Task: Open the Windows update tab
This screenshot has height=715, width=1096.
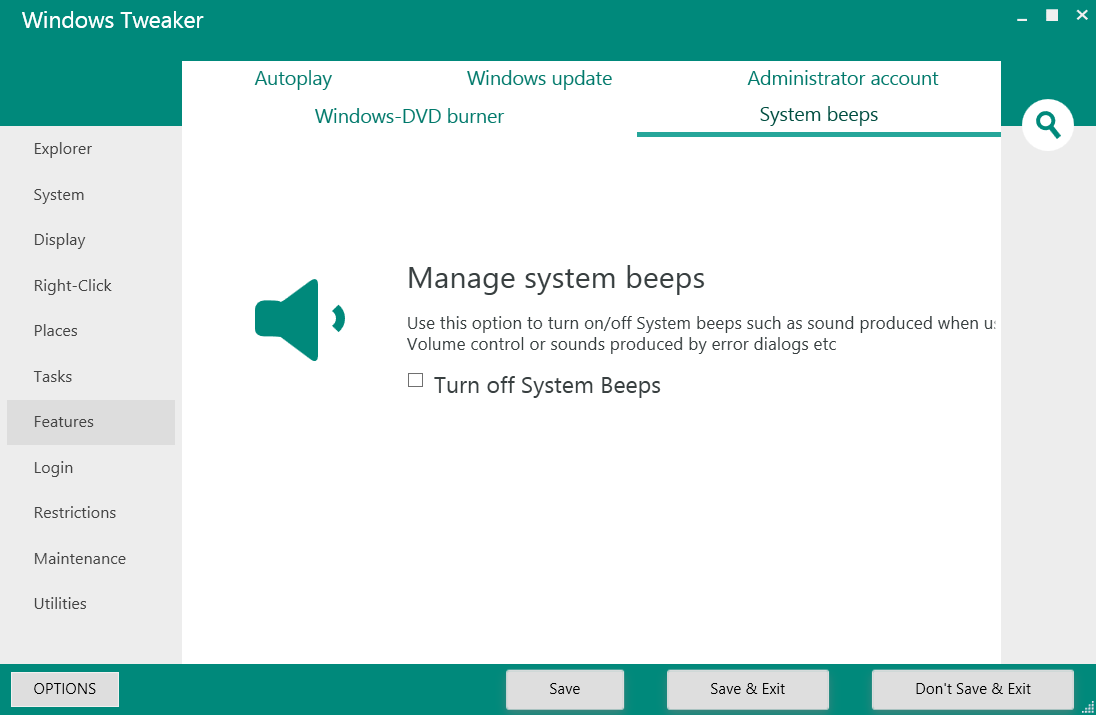Action: click(539, 79)
